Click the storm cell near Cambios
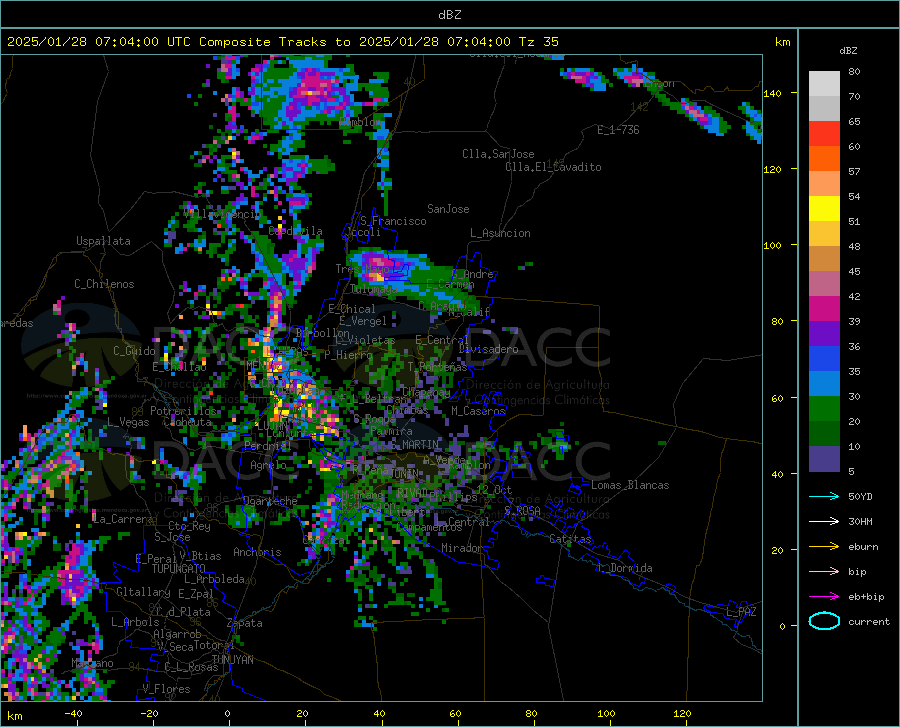Viewport: 900px width, 727px height. coord(313,92)
